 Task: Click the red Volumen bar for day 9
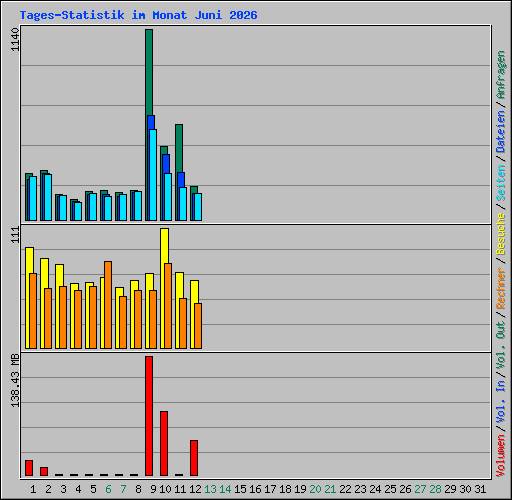(x=149, y=416)
